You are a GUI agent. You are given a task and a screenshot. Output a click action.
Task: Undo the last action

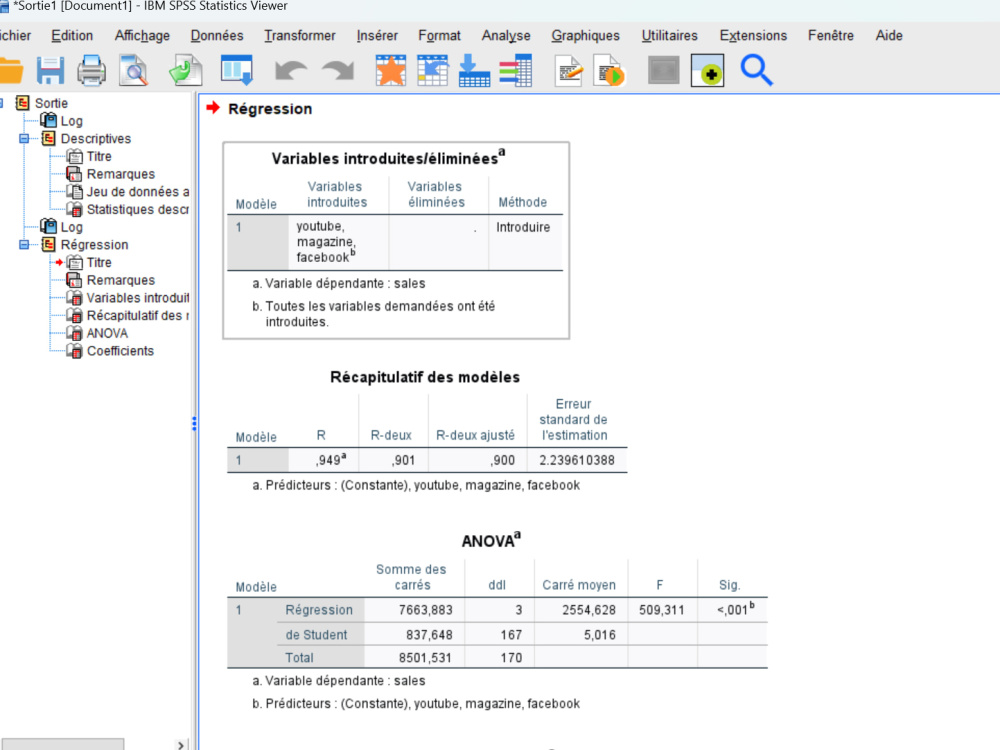[291, 70]
